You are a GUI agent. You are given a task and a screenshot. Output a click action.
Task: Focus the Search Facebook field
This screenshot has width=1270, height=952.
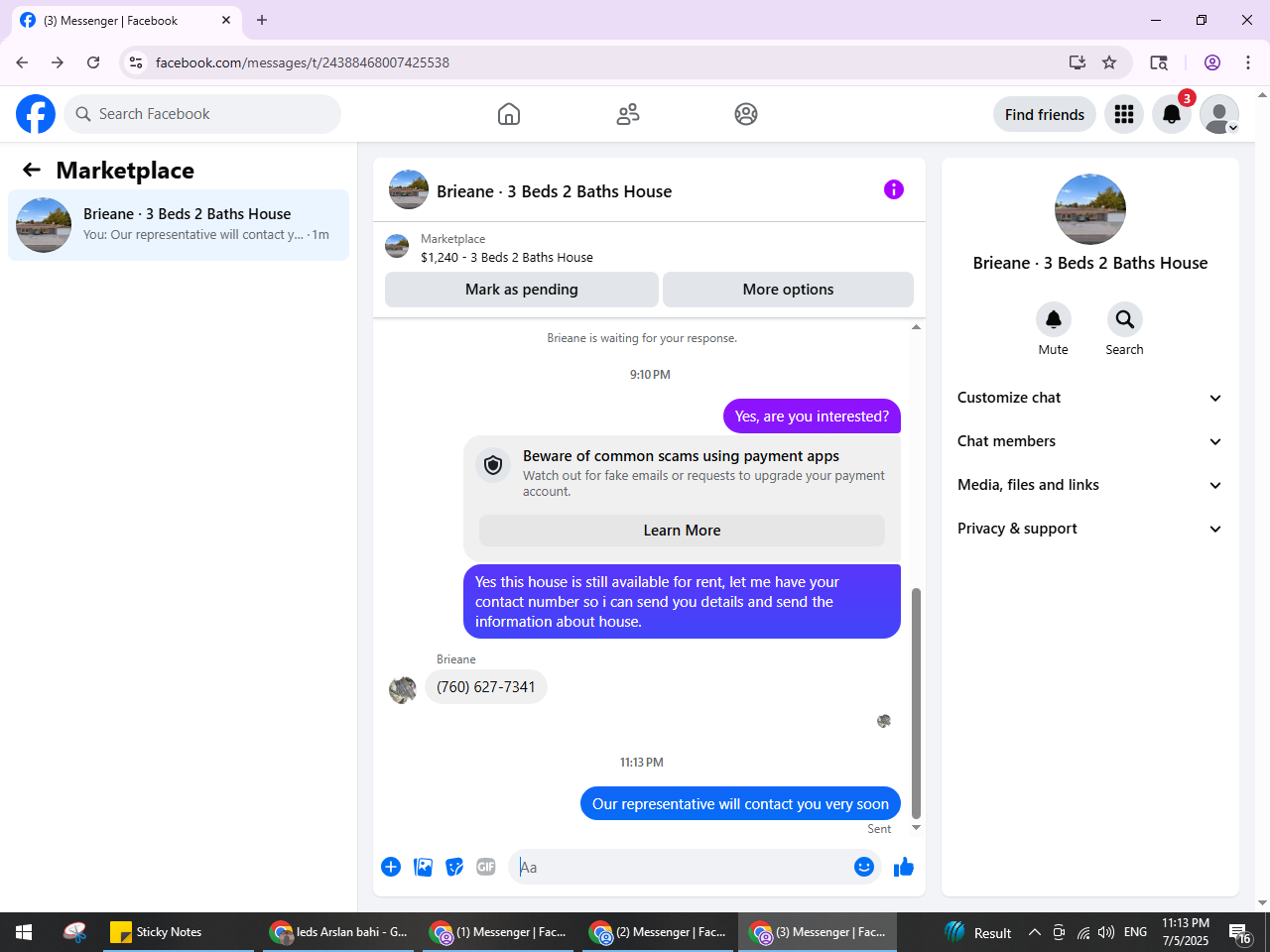coord(202,114)
